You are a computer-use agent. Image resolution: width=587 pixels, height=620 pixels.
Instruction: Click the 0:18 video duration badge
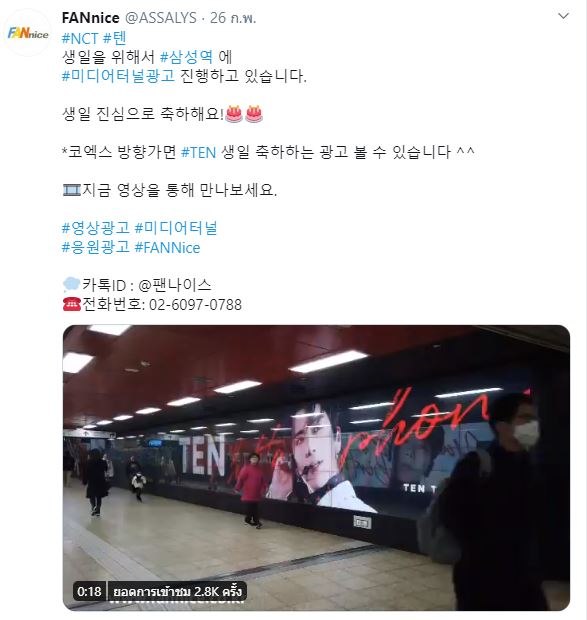click(x=89, y=592)
